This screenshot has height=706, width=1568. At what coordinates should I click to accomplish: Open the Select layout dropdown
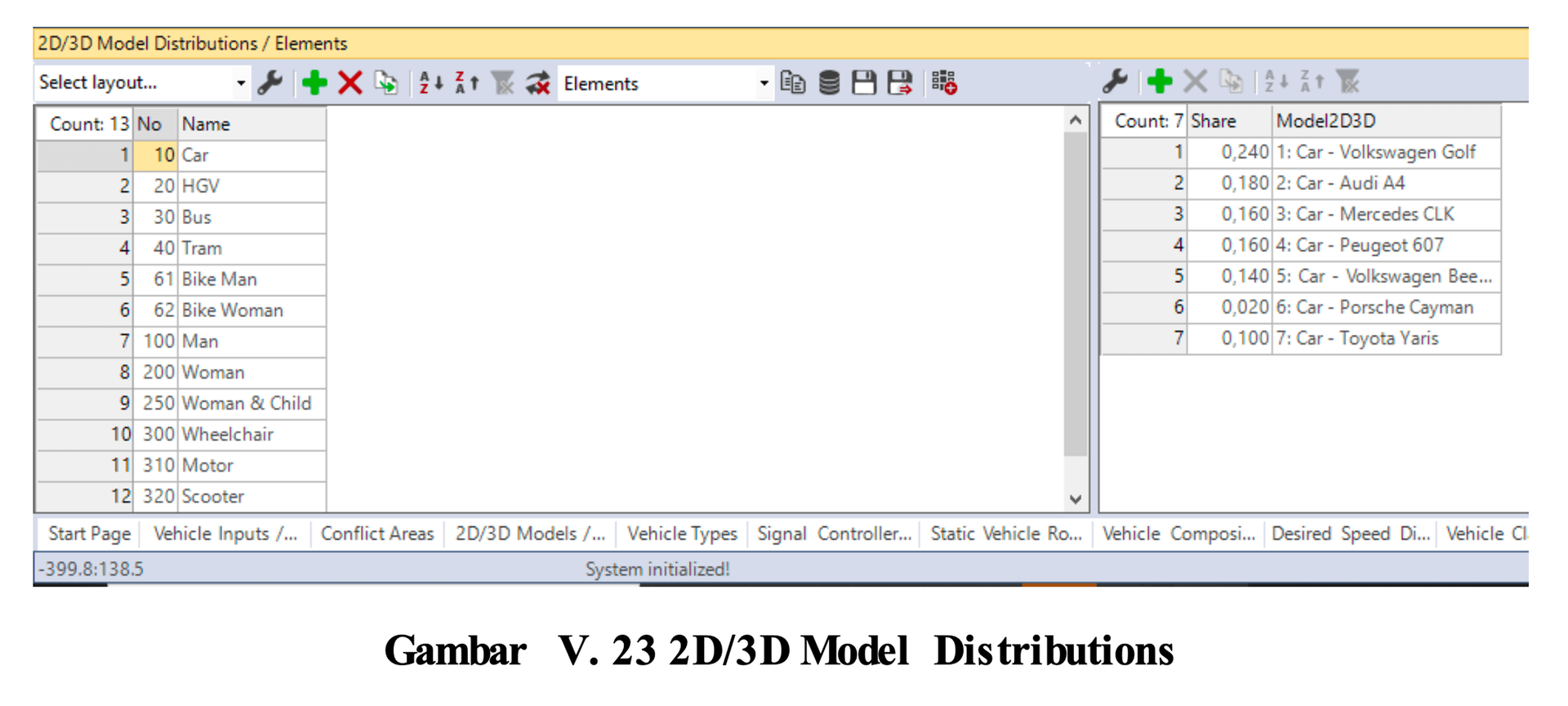pyautogui.click(x=142, y=83)
